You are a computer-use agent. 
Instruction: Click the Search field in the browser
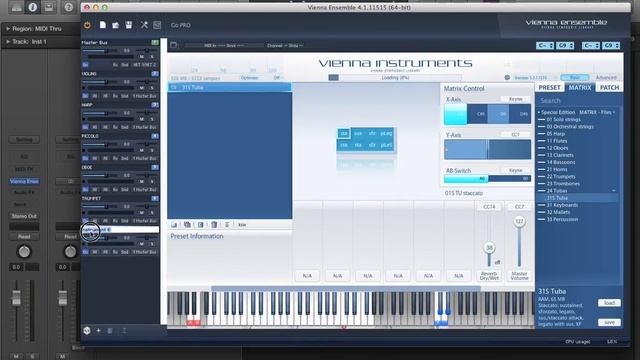tap(579, 101)
